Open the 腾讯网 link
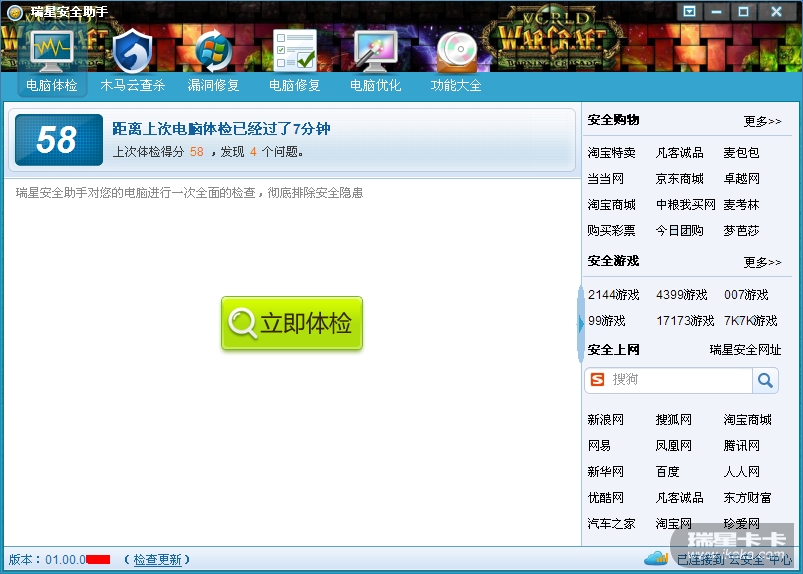This screenshot has height=574, width=803. tap(741, 445)
